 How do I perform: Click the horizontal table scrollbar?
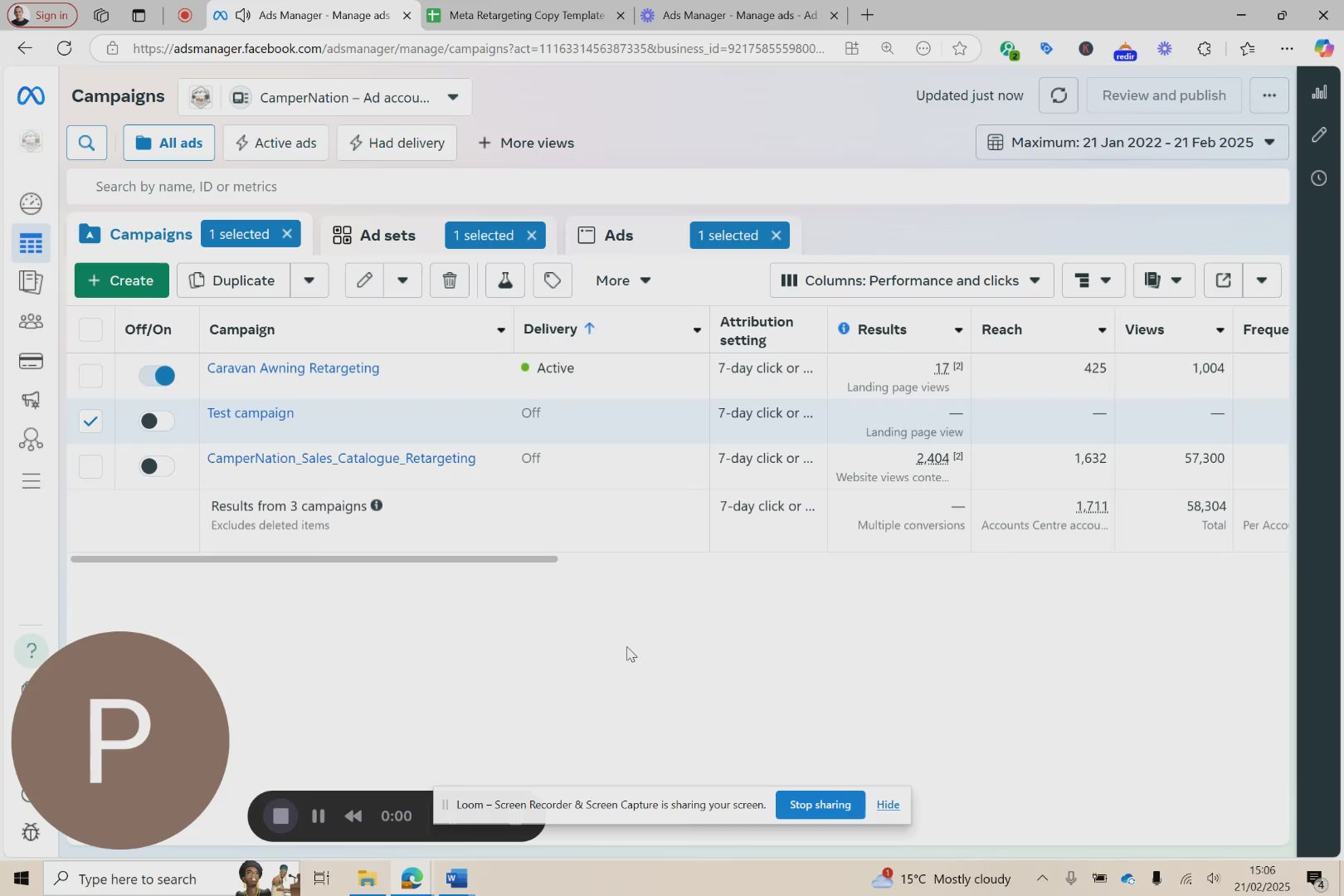pos(314,559)
